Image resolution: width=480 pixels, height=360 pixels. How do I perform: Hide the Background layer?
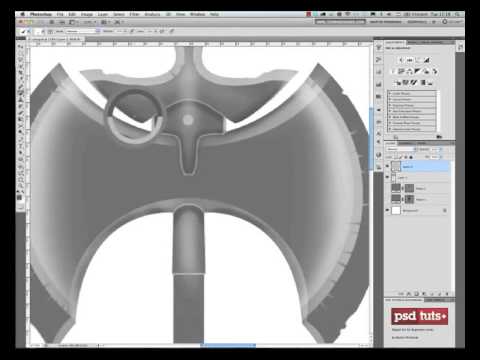pyautogui.click(x=387, y=210)
